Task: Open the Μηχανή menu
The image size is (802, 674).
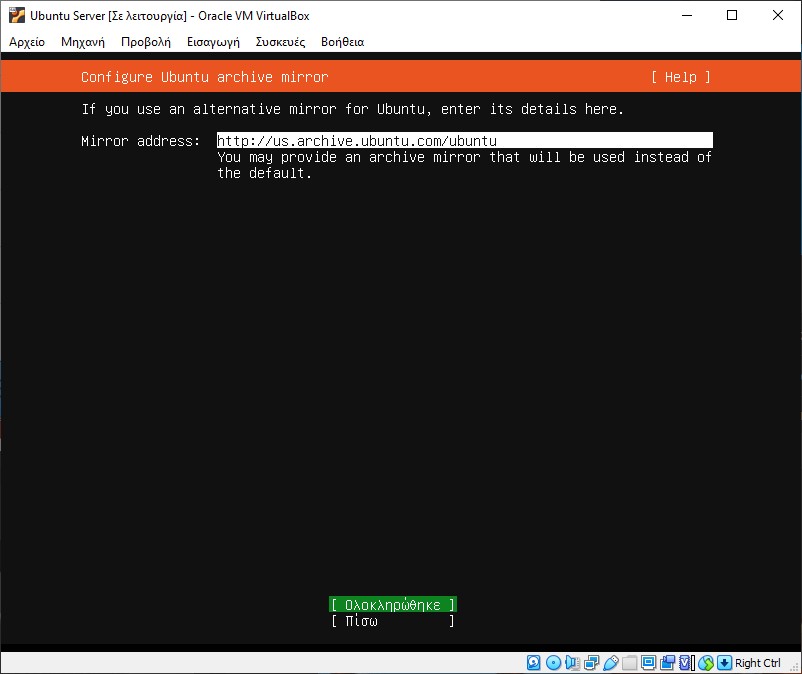Action: pyautogui.click(x=83, y=42)
